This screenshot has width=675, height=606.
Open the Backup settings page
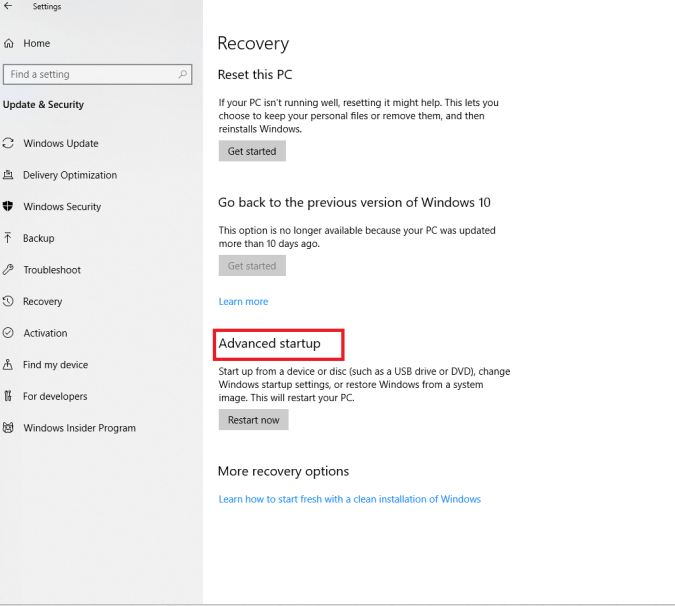pyautogui.click(x=39, y=238)
